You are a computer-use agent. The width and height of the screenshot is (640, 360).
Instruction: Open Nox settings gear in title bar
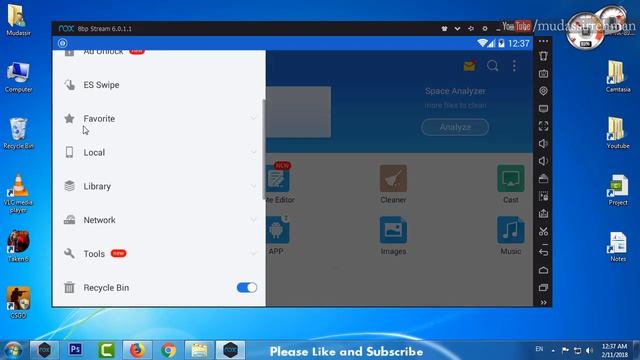pos(484,29)
